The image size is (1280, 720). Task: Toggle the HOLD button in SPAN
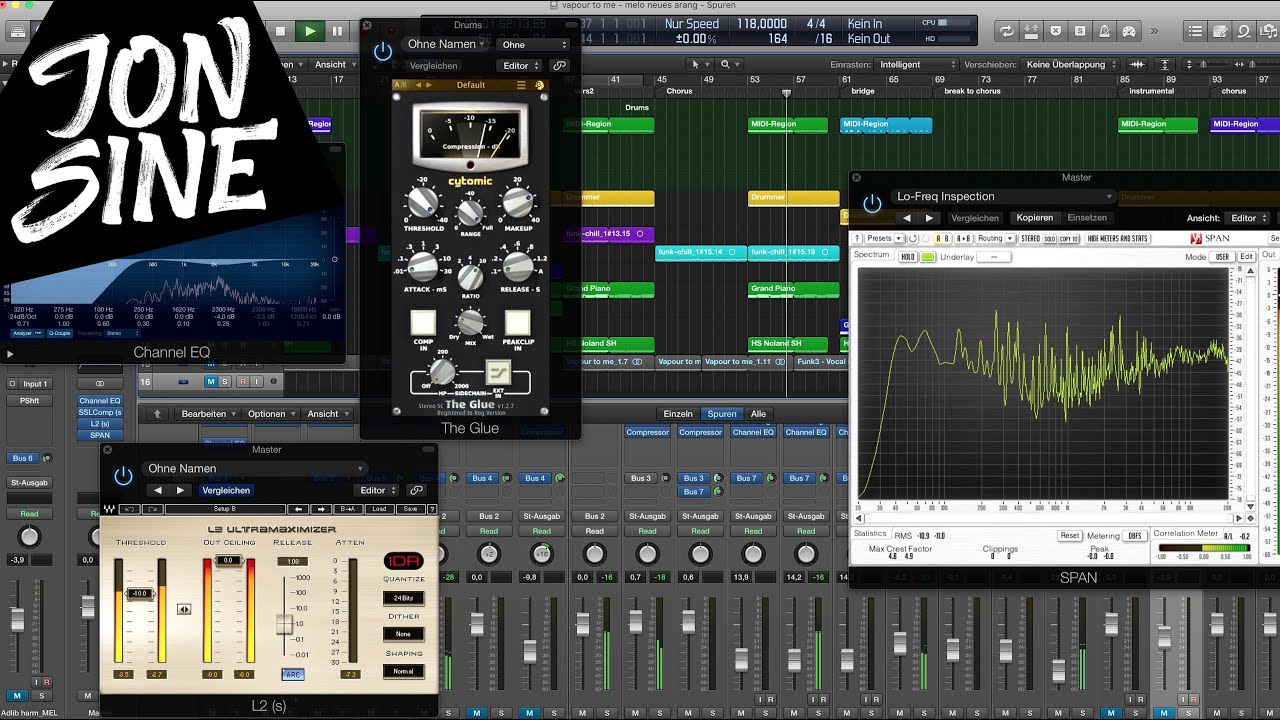click(x=908, y=257)
